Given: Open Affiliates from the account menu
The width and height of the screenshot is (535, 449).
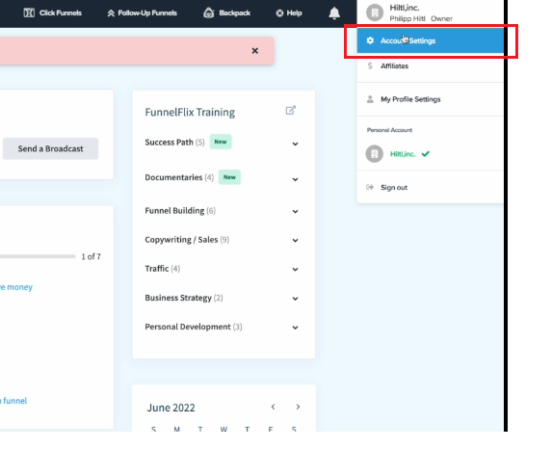Looking at the screenshot, I should click(x=430, y=66).
